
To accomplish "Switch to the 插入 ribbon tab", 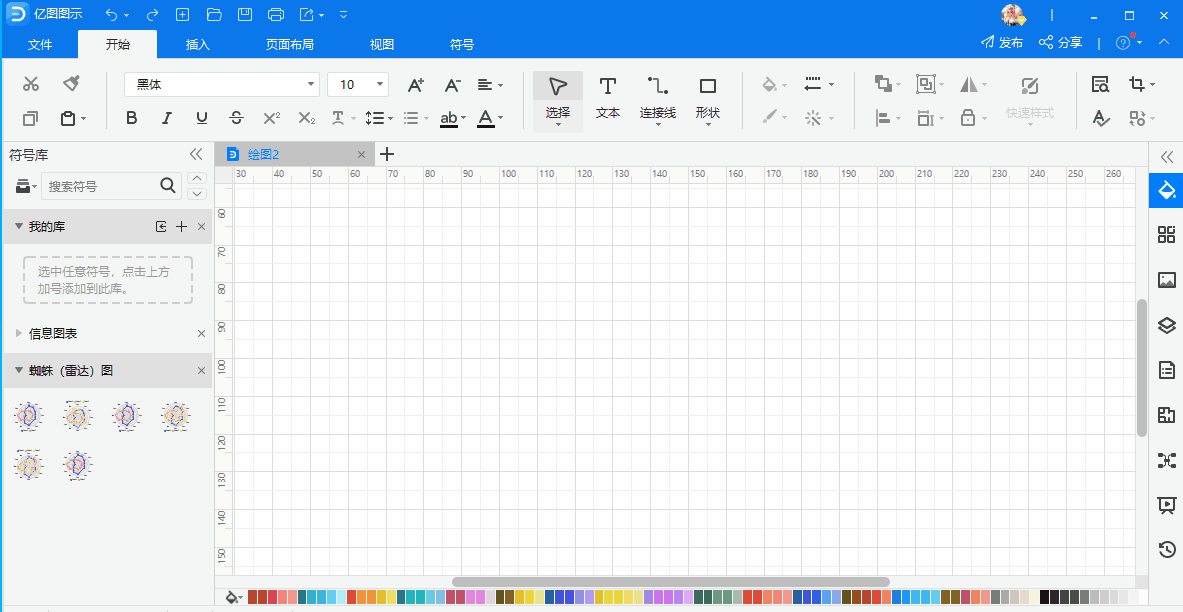I will tap(198, 45).
